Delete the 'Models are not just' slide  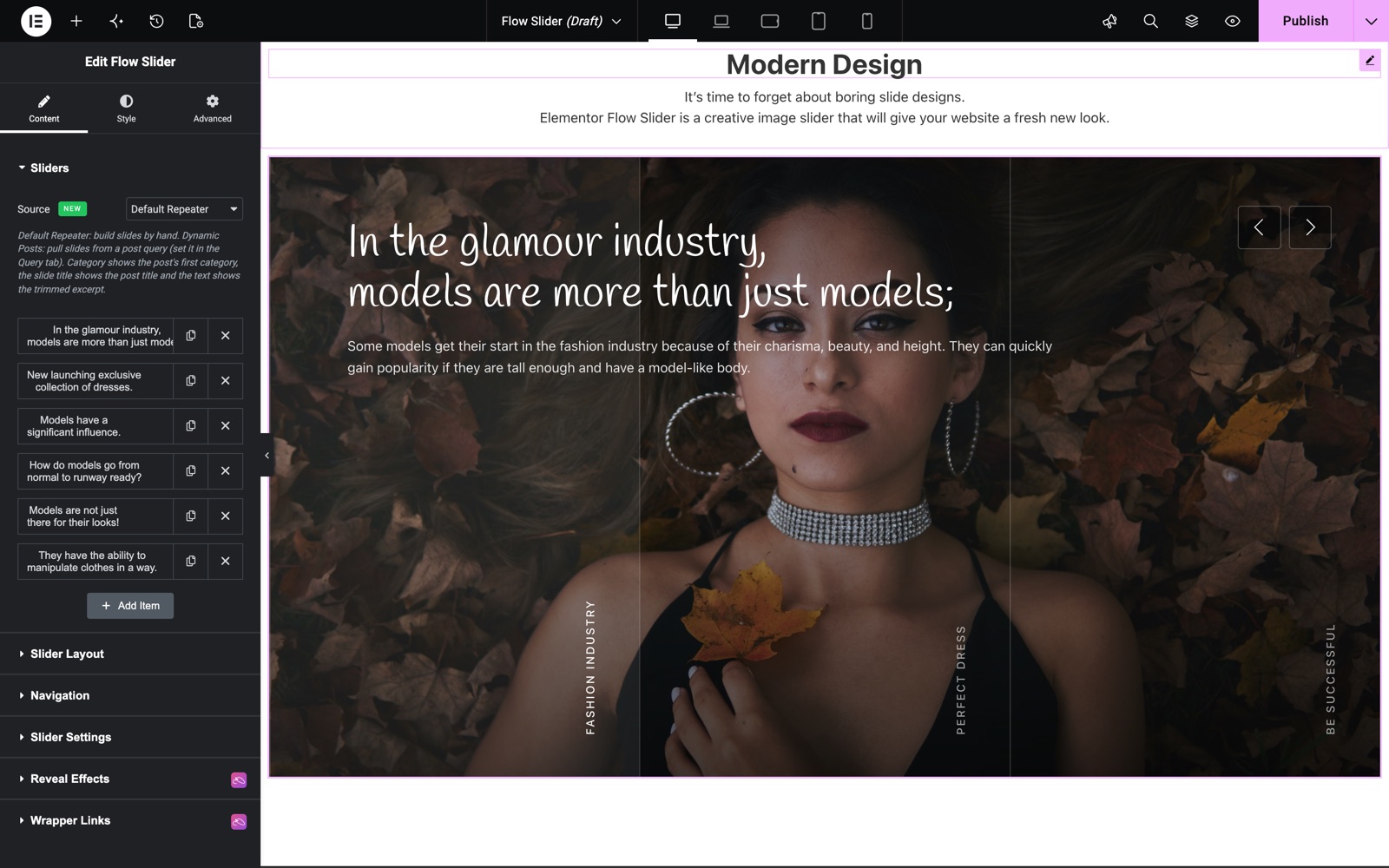click(226, 516)
